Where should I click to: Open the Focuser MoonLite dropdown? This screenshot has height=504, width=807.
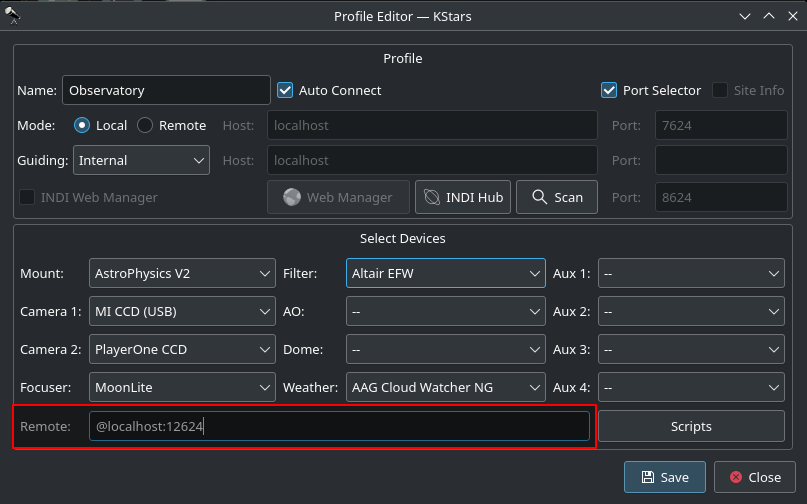click(182, 387)
